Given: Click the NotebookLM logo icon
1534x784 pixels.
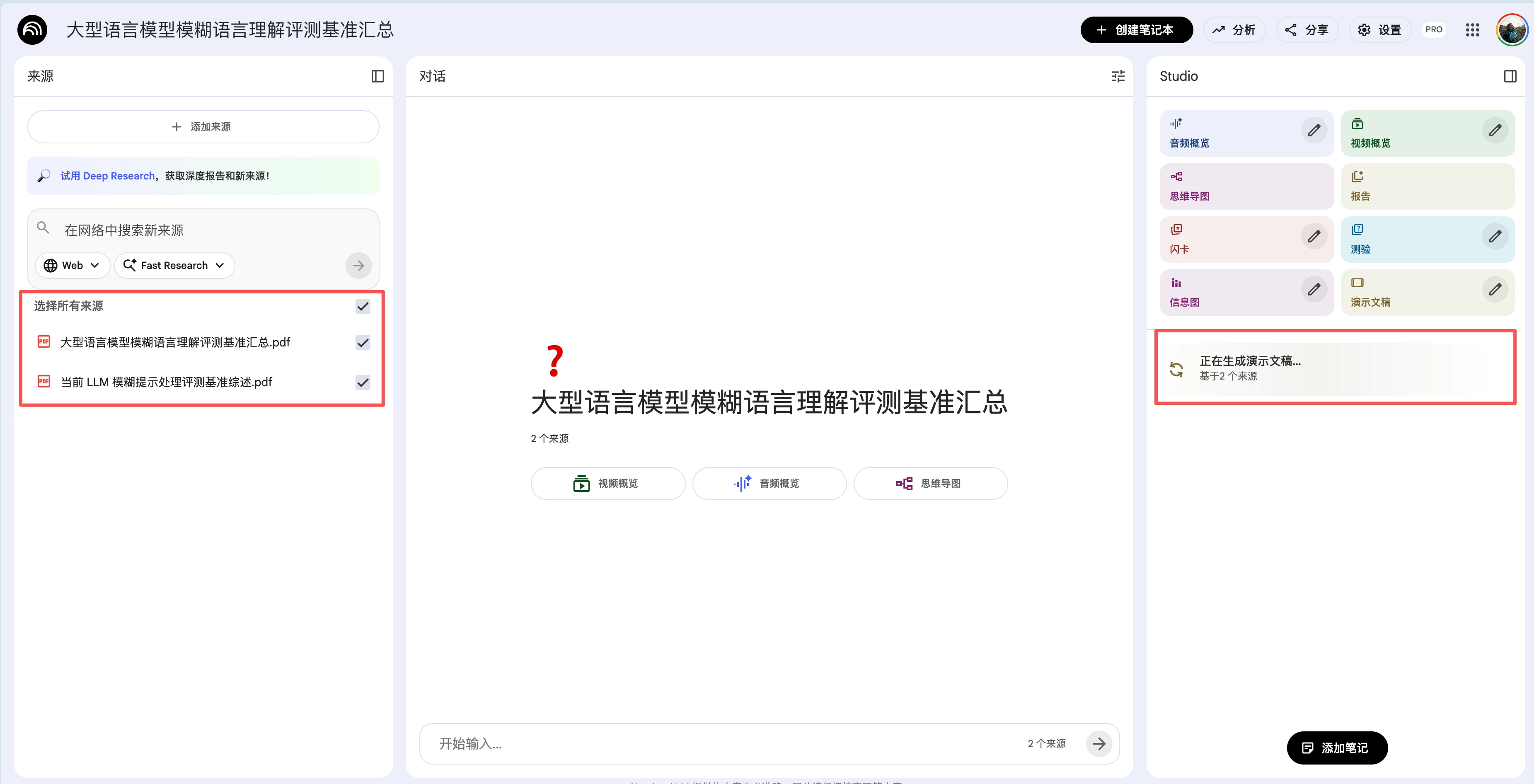Looking at the screenshot, I should (x=32, y=30).
